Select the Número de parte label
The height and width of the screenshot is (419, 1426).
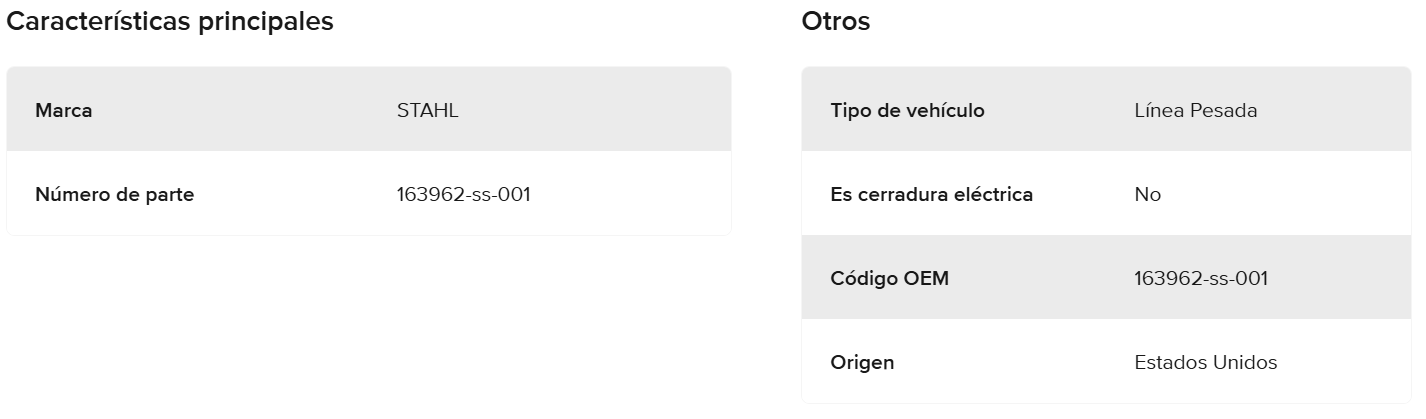click(115, 195)
